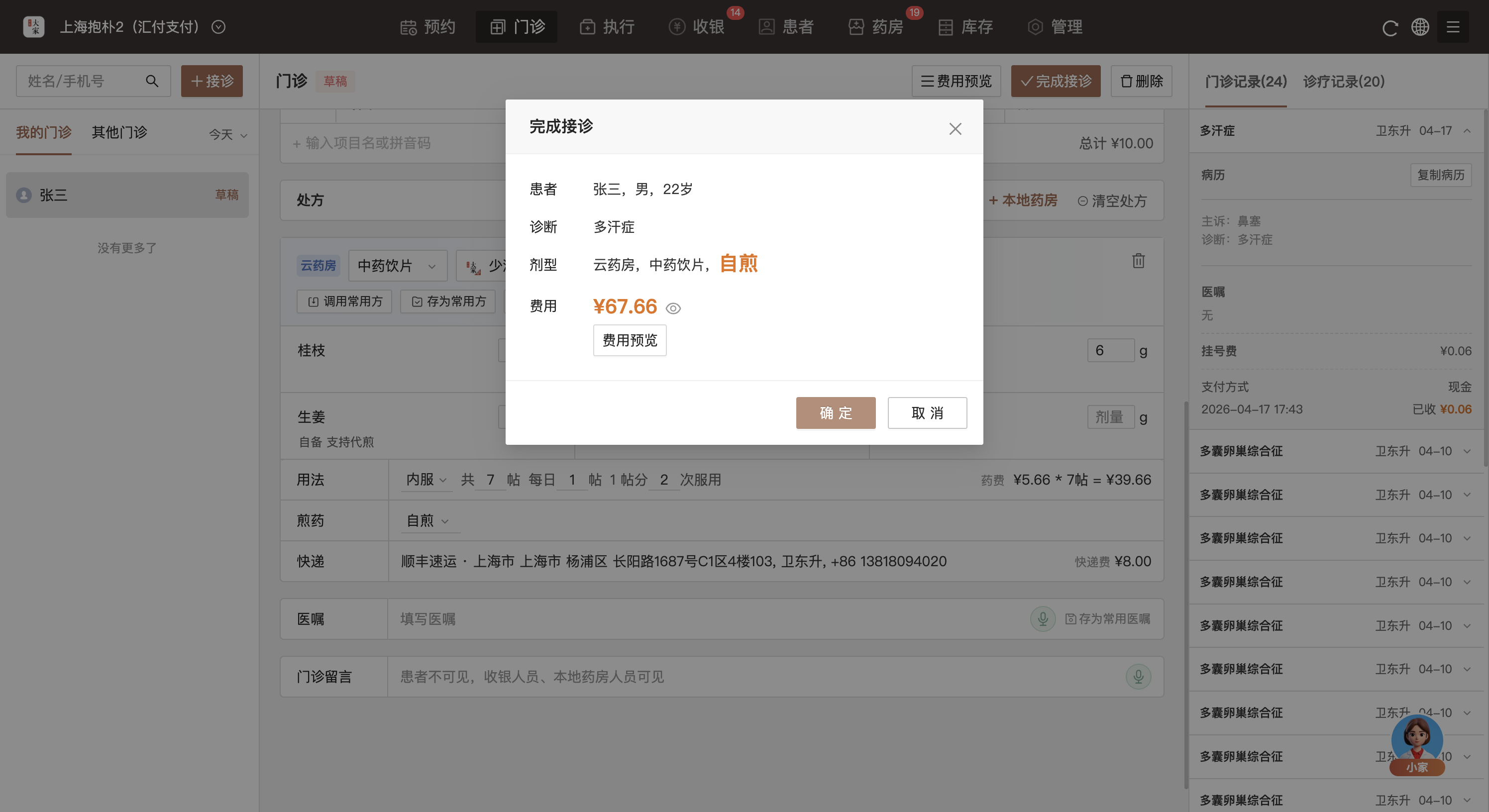
Task: Click 费用预览 button inside dialog
Action: [x=630, y=340]
